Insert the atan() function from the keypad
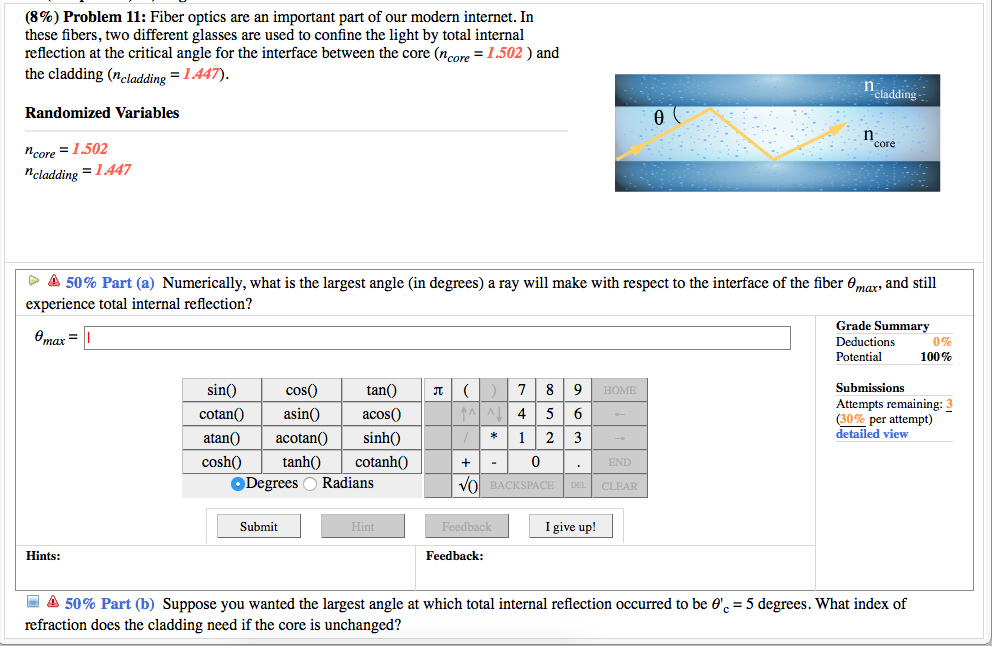The height and width of the screenshot is (646, 992). [221, 437]
